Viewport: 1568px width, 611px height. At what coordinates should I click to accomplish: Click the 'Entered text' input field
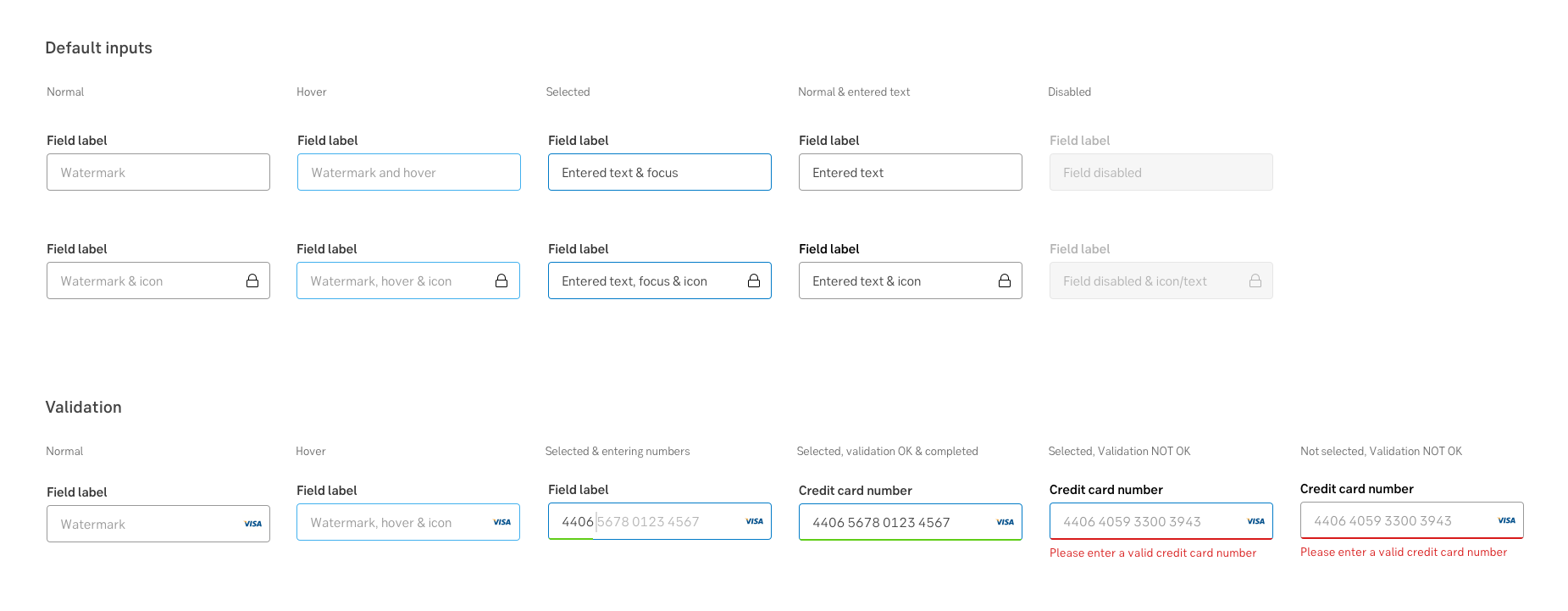(911, 172)
